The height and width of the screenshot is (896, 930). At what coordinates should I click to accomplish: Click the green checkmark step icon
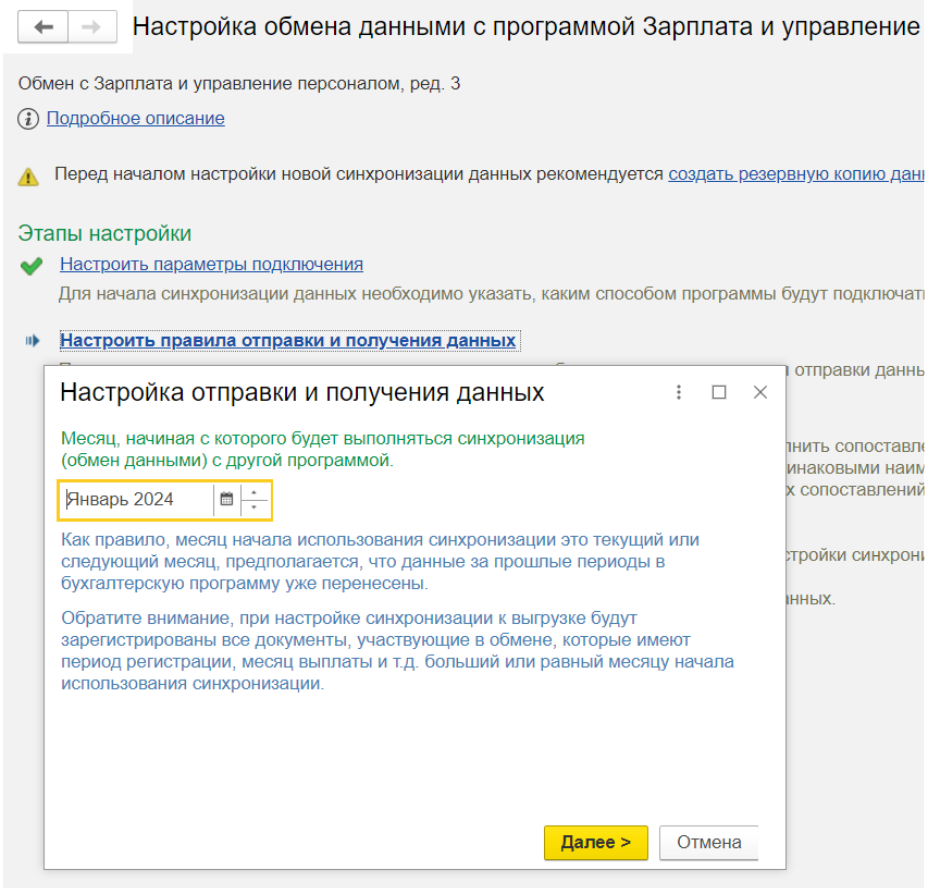click(x=31, y=266)
